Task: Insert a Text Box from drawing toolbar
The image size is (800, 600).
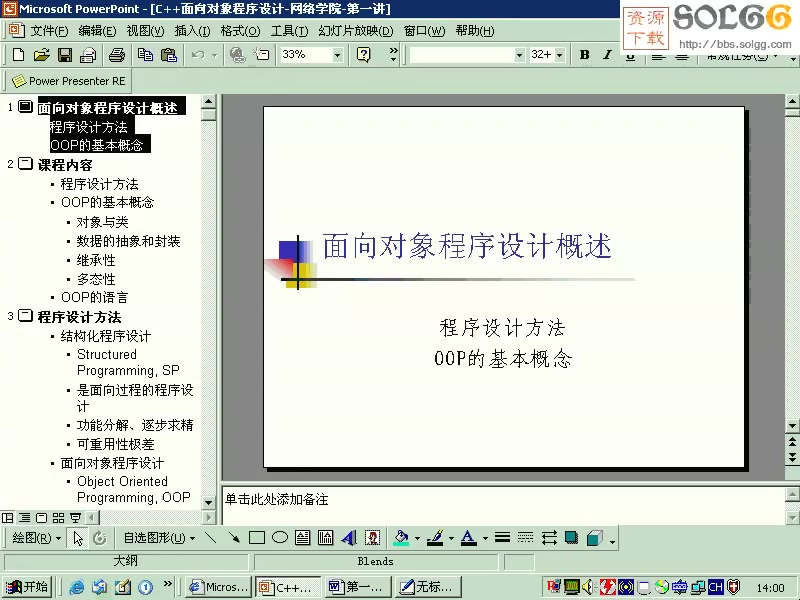Action: (x=303, y=538)
